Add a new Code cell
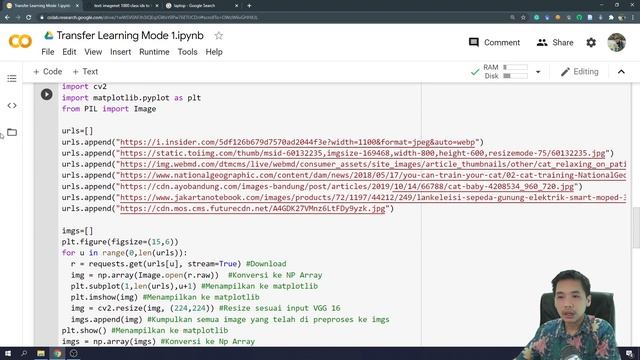640x360 pixels. coord(48,72)
